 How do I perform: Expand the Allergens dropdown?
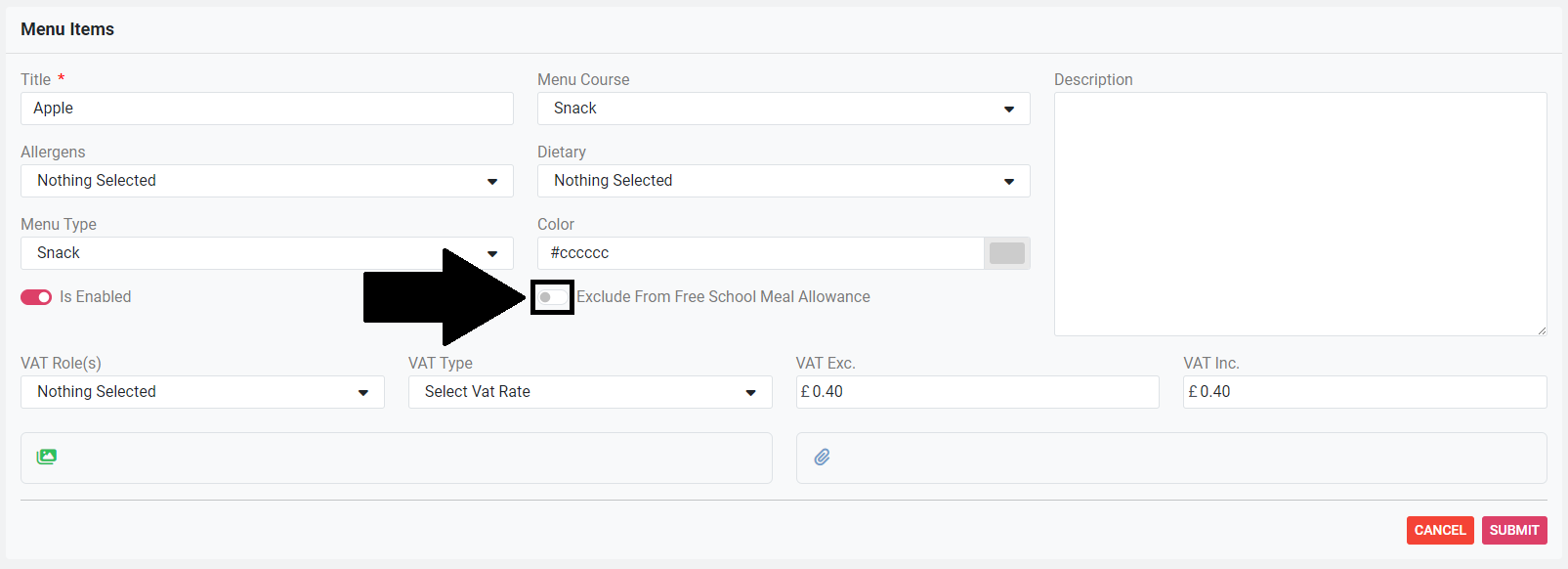[x=267, y=181]
